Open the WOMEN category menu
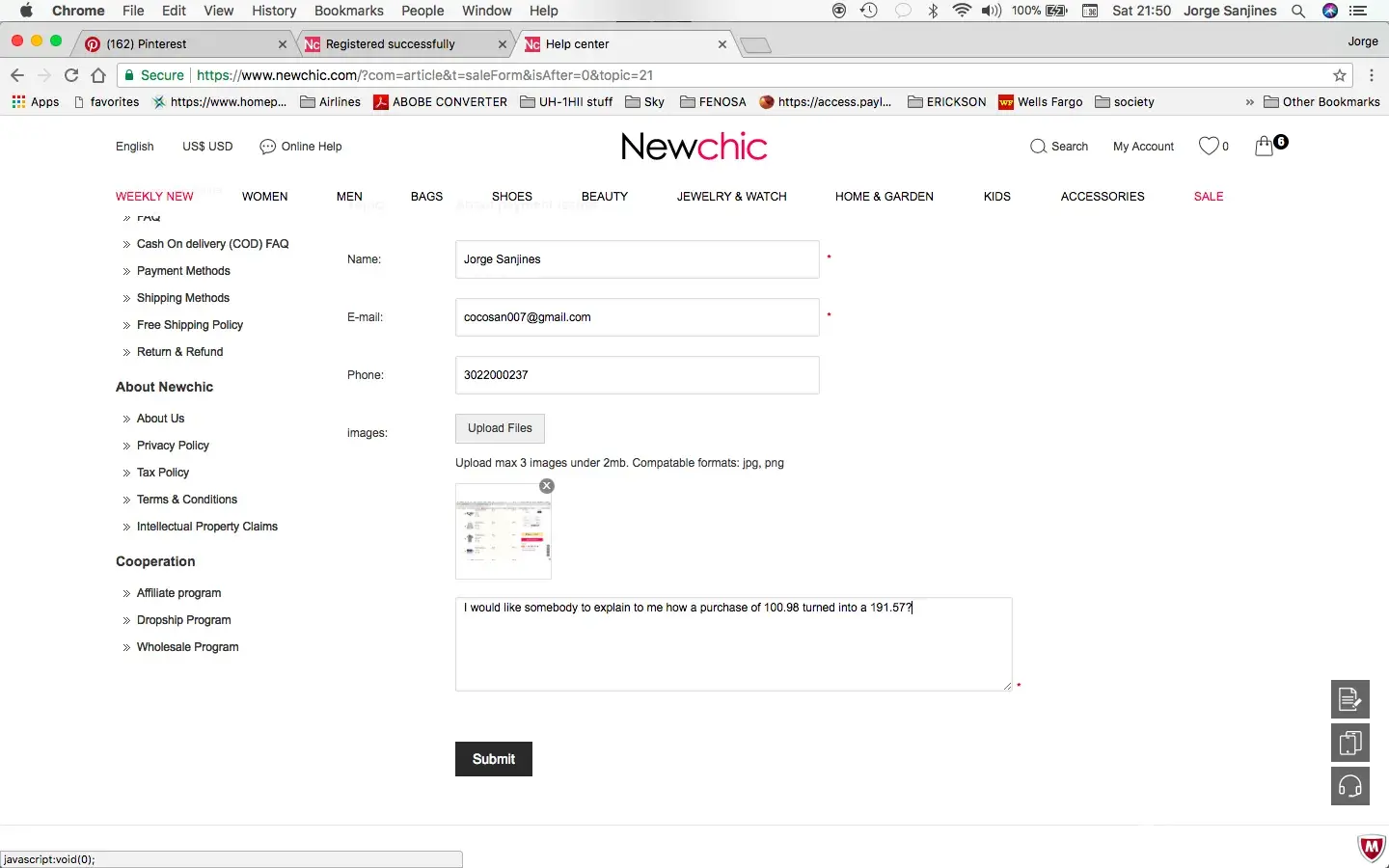The height and width of the screenshot is (868, 1389). click(x=264, y=197)
